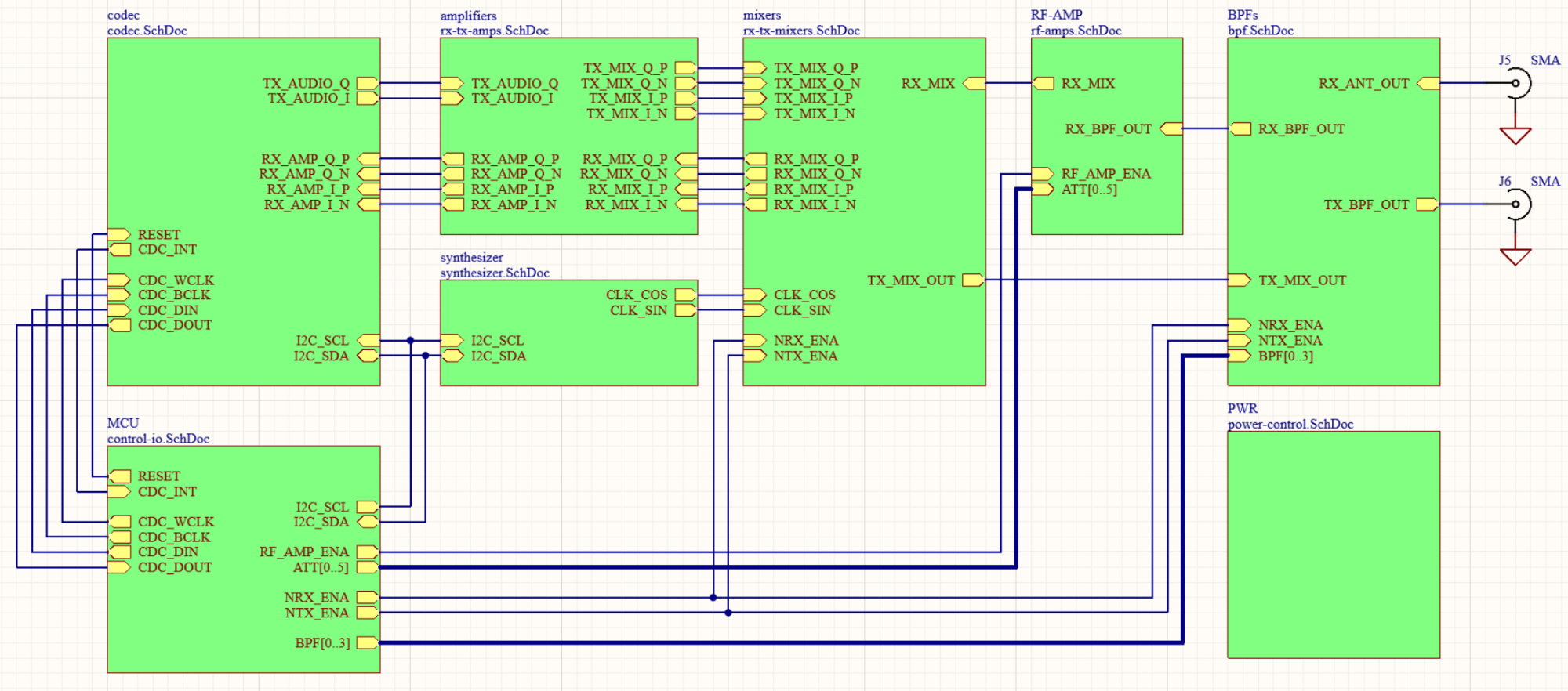
Task: Click the codec.SchDoc file name label
Action: (147, 31)
